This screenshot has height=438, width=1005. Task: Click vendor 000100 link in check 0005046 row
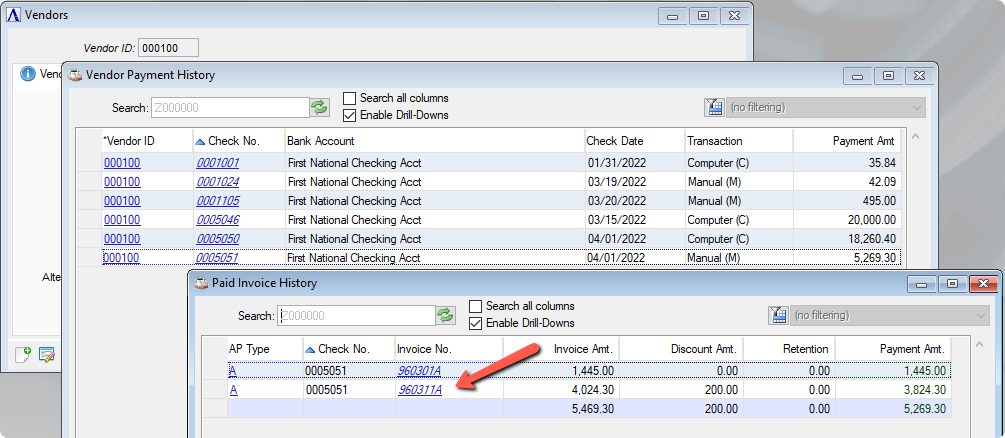pos(122,220)
